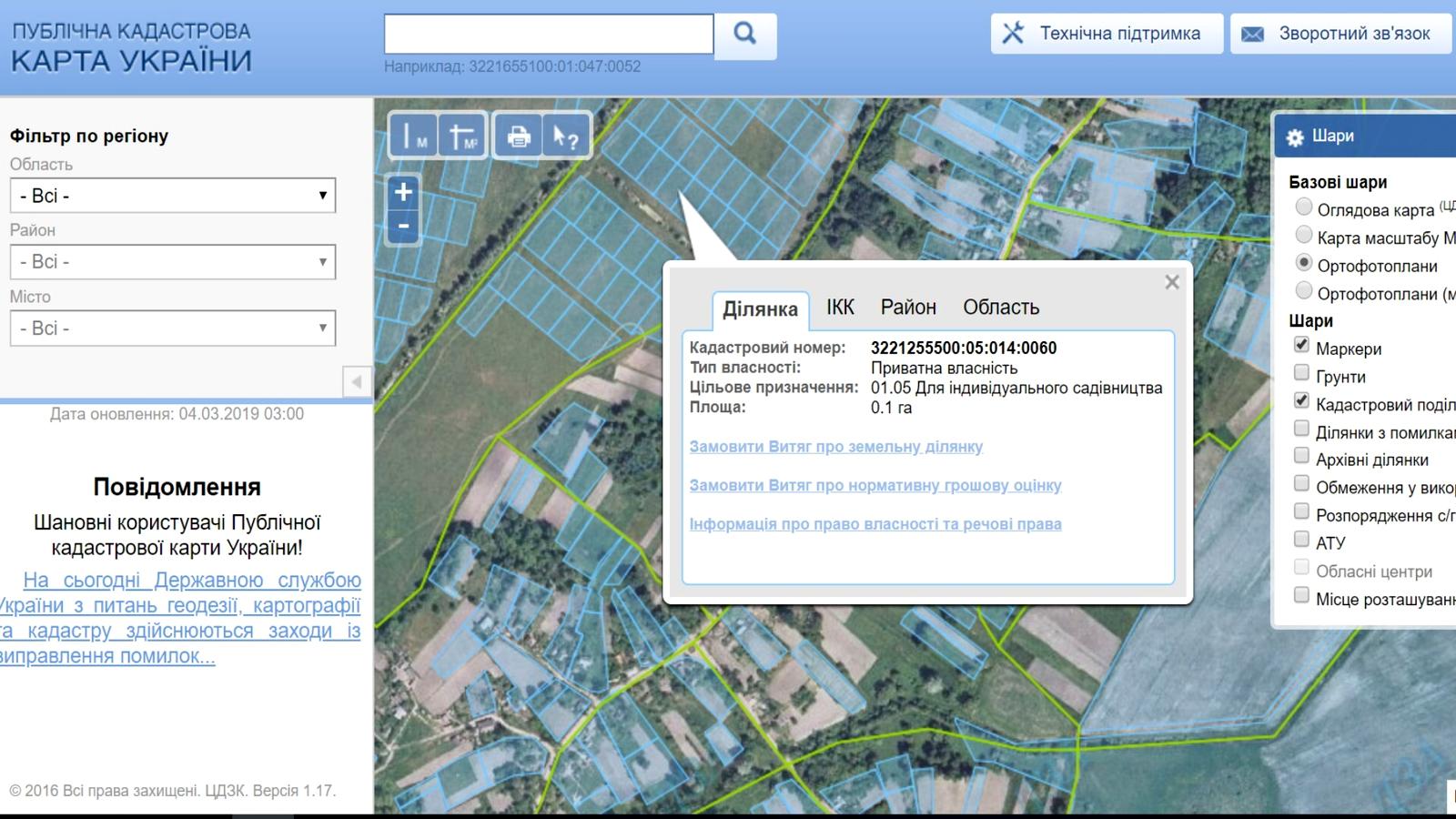Screen dimensions: 1456x819
Task: Select the distance measurement tool
Action: (413, 136)
